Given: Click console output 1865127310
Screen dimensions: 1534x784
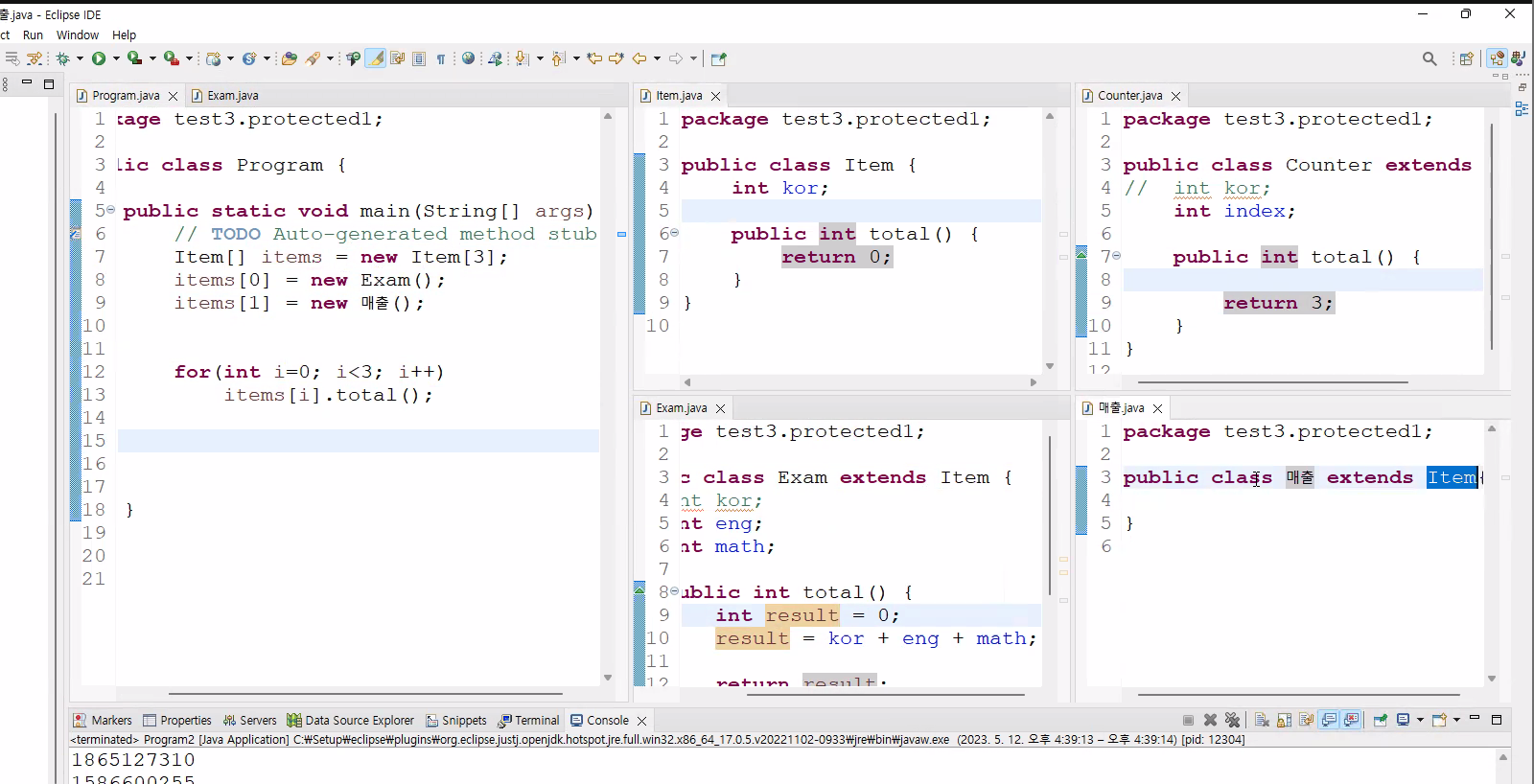Looking at the screenshot, I should pos(133,760).
